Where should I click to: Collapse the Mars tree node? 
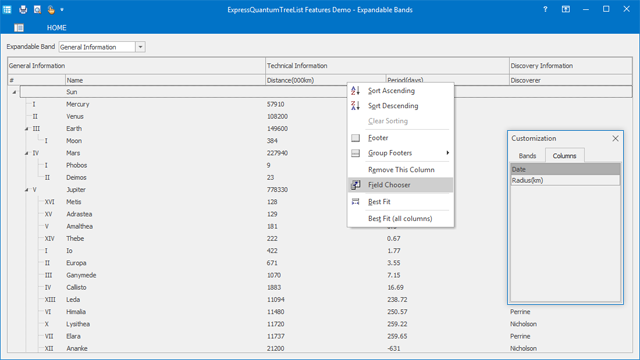pyautogui.click(x=27, y=153)
